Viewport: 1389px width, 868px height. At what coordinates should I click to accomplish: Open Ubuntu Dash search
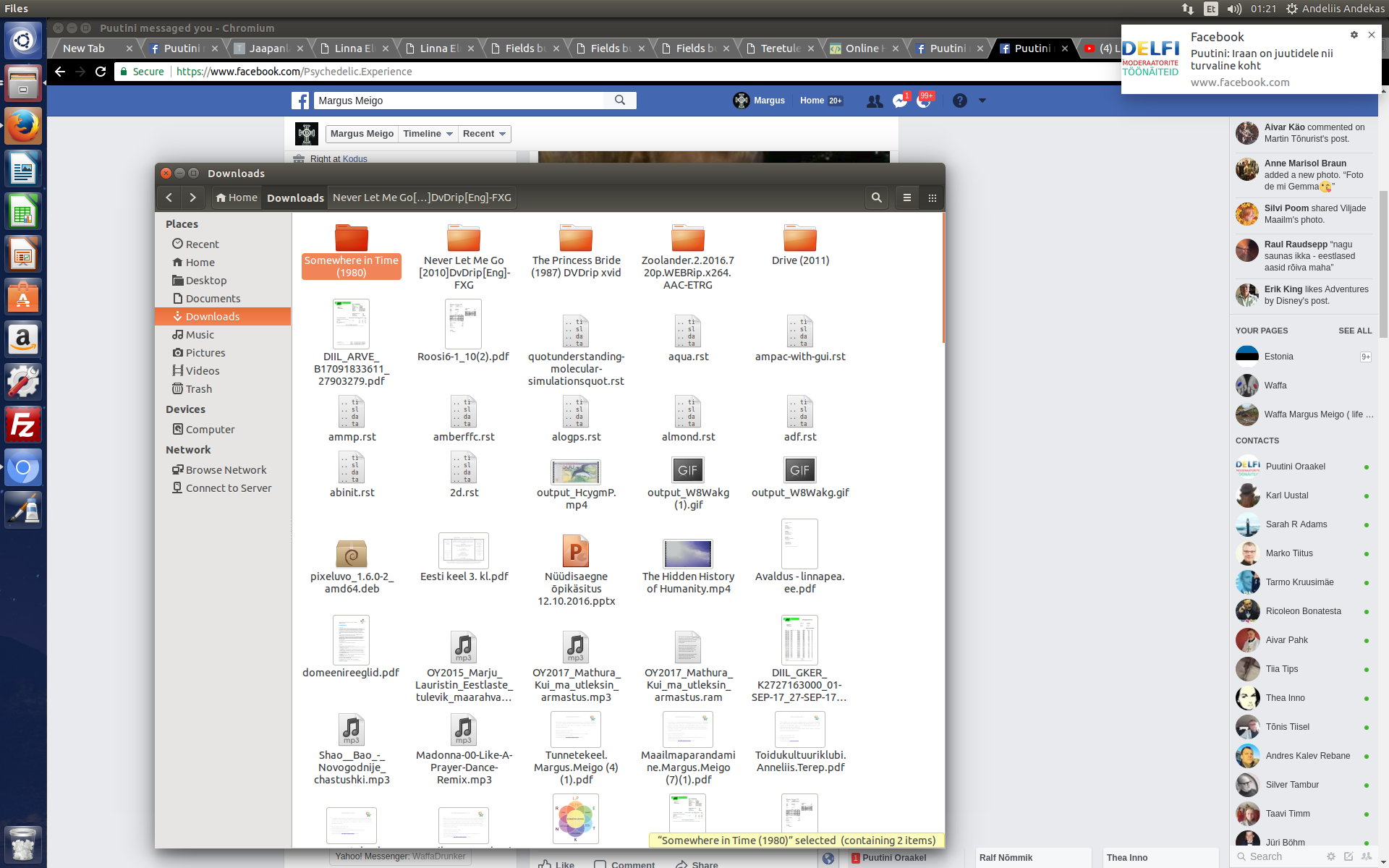[x=23, y=41]
